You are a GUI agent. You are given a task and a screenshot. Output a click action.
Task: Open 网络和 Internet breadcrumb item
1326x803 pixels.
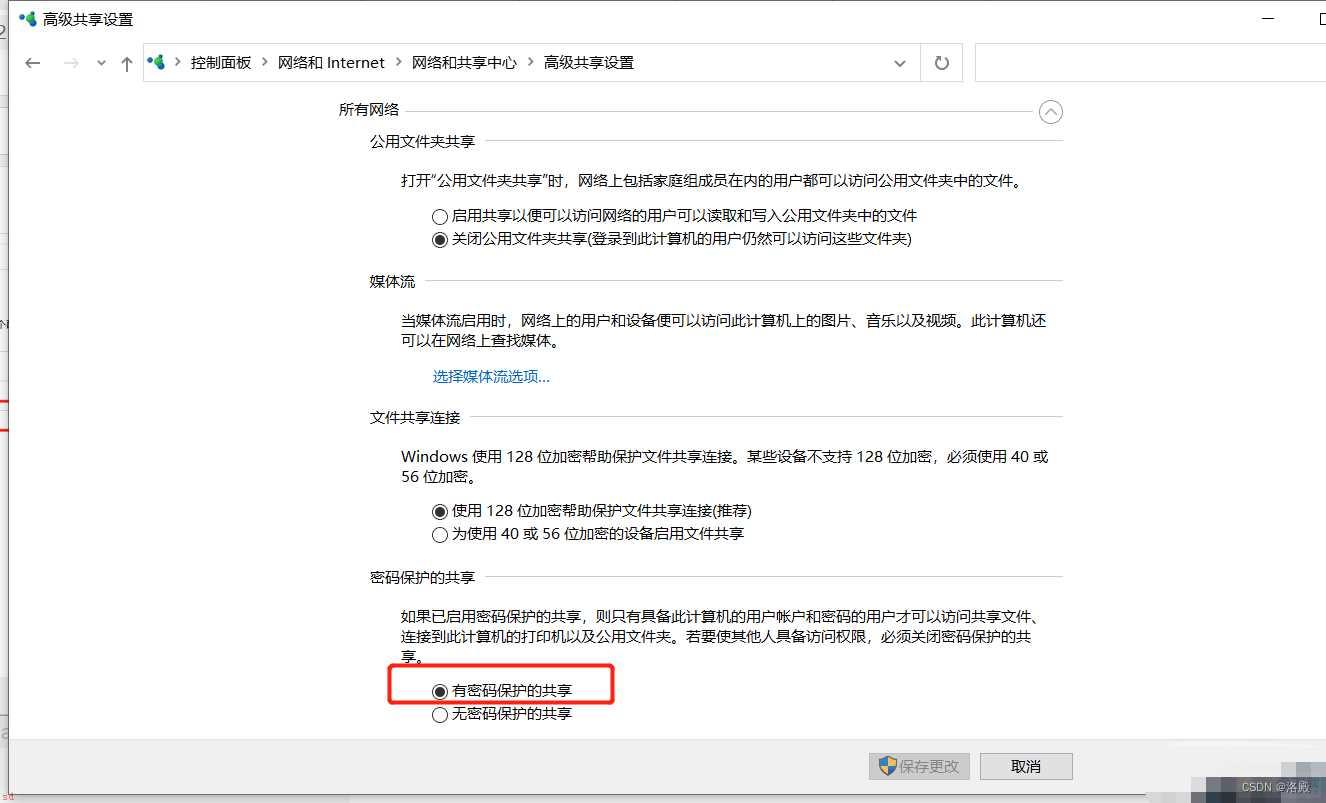pyautogui.click(x=331, y=63)
